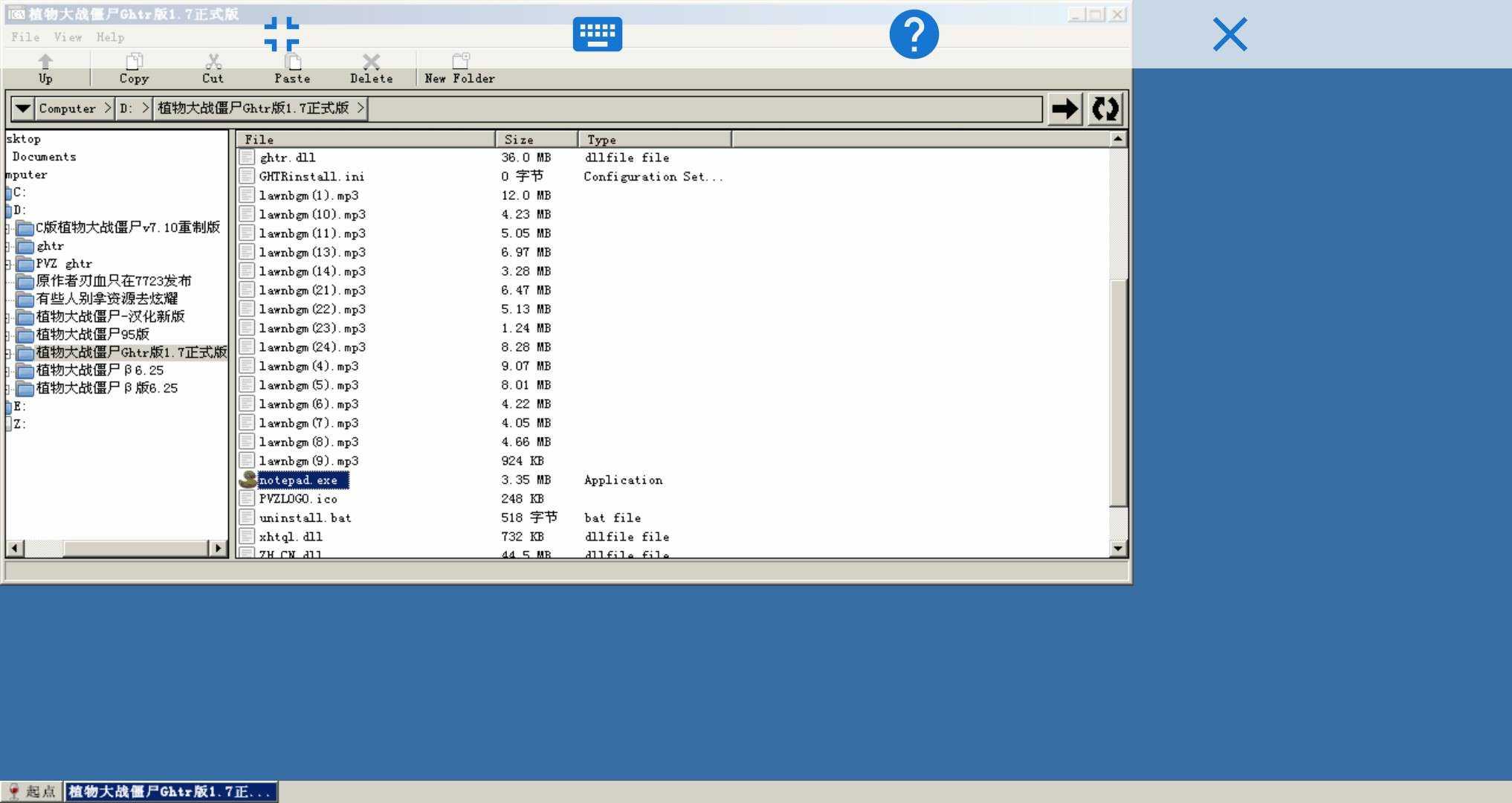1512x803 pixels.
Task: Open the File menu
Action: [x=25, y=37]
